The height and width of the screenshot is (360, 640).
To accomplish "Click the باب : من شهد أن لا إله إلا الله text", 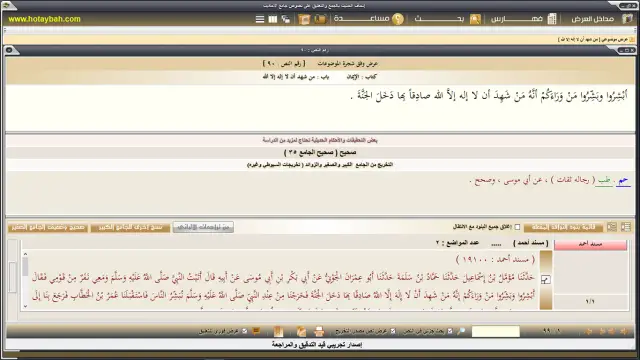I will click(296, 77).
